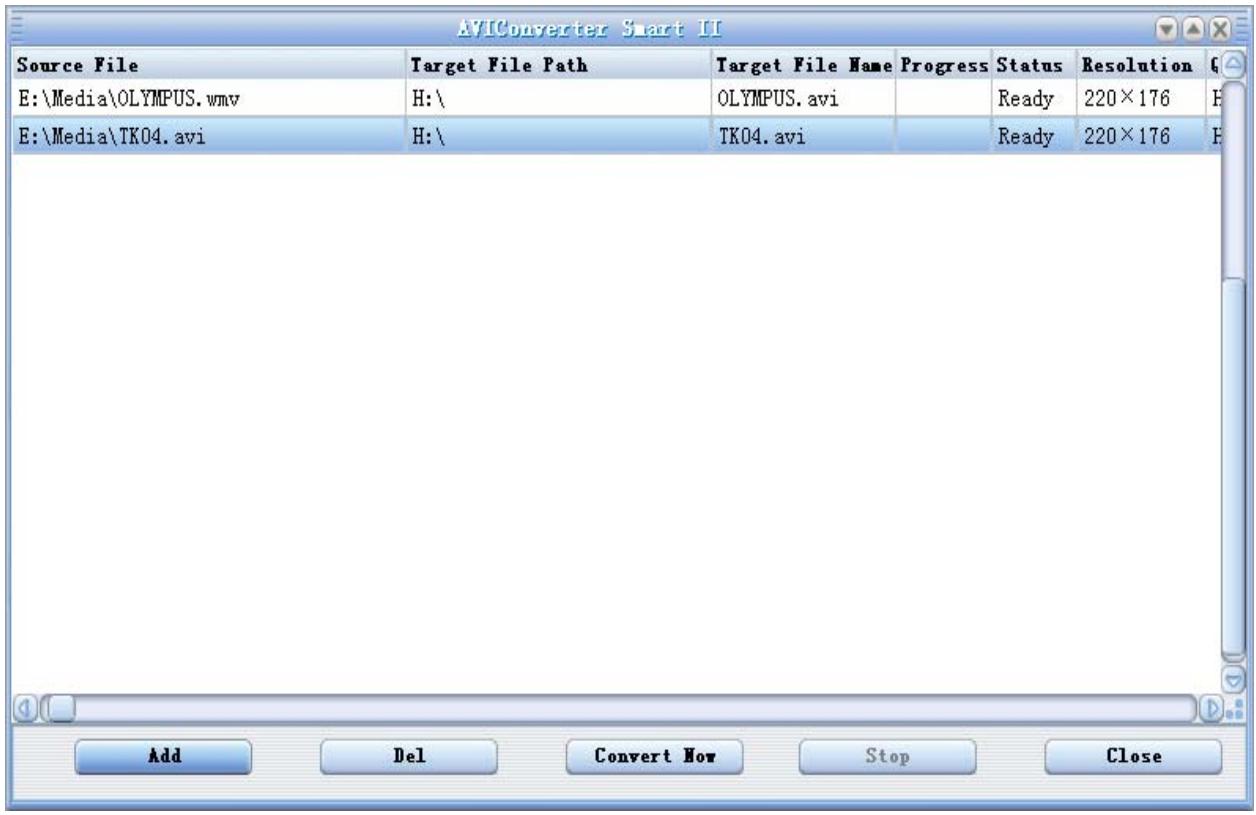The width and height of the screenshot is (1256, 815).
Task: Click the Status column header
Action: 1034,66
